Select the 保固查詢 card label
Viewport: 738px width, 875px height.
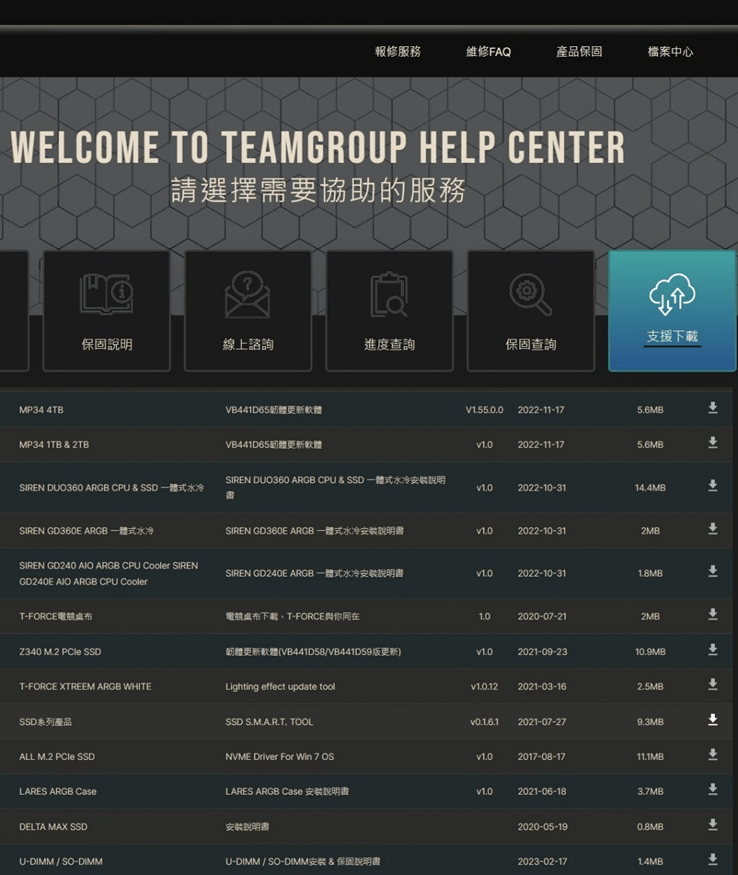(530, 344)
